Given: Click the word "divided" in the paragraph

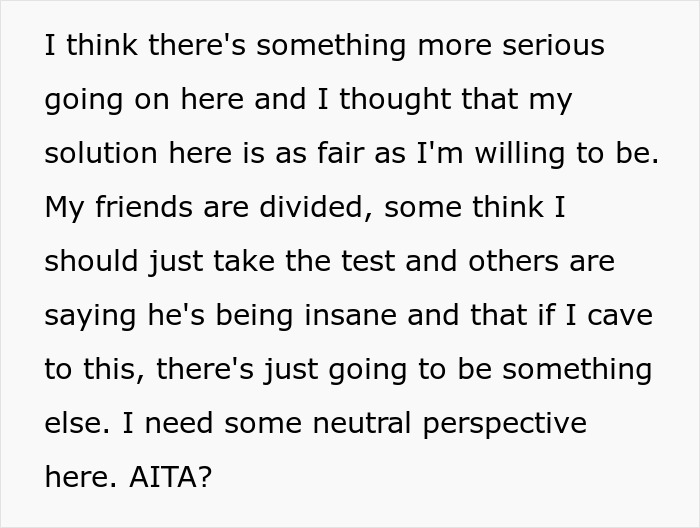Looking at the screenshot, I should 315,207.
